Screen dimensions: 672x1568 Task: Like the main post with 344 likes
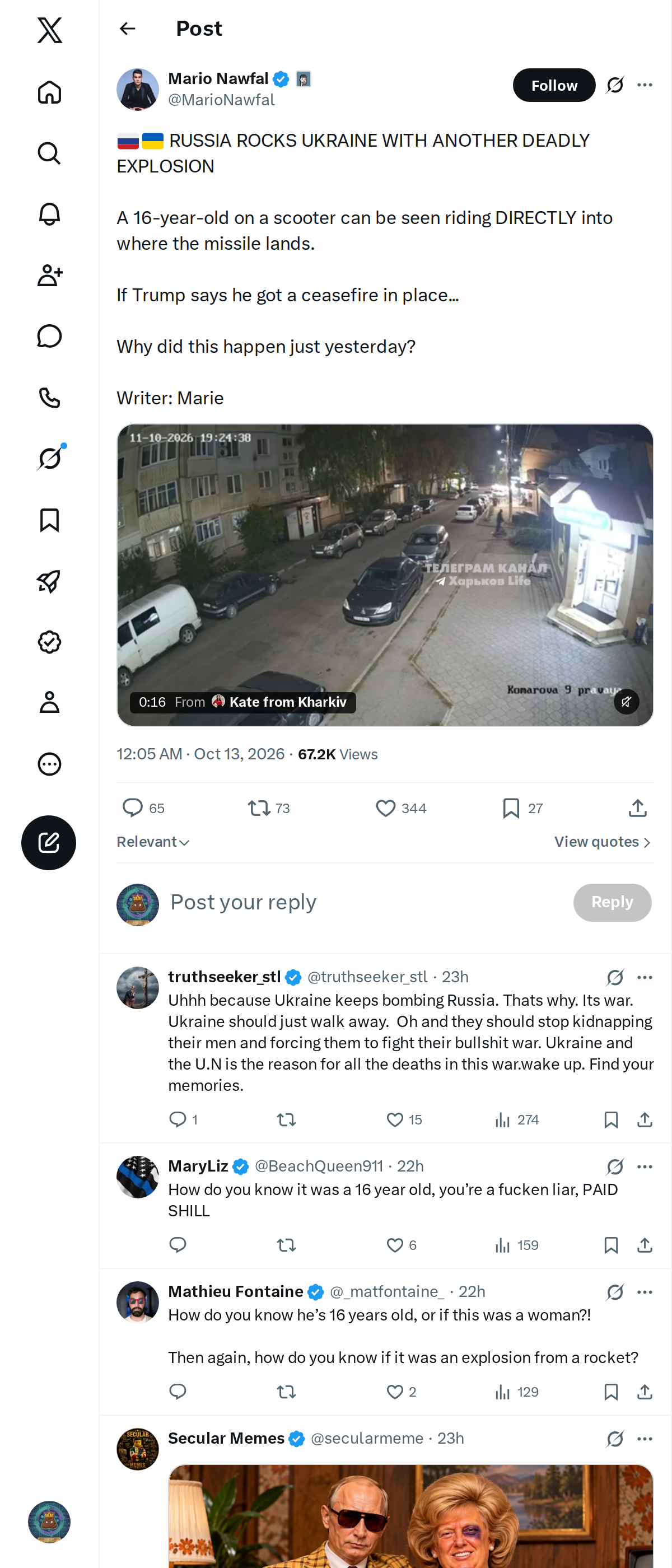(400, 808)
